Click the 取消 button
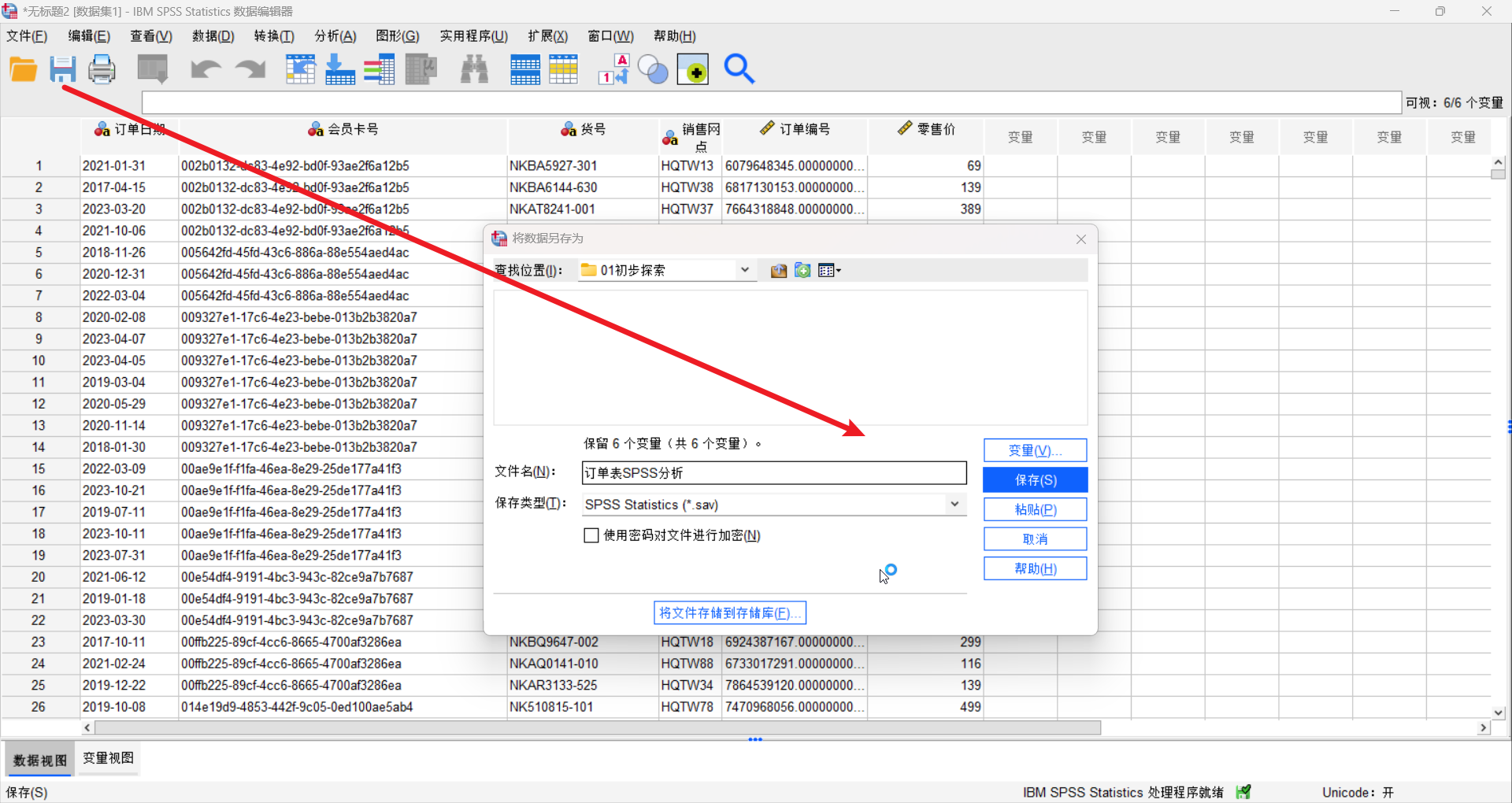This screenshot has width=1512, height=803. tap(1035, 539)
